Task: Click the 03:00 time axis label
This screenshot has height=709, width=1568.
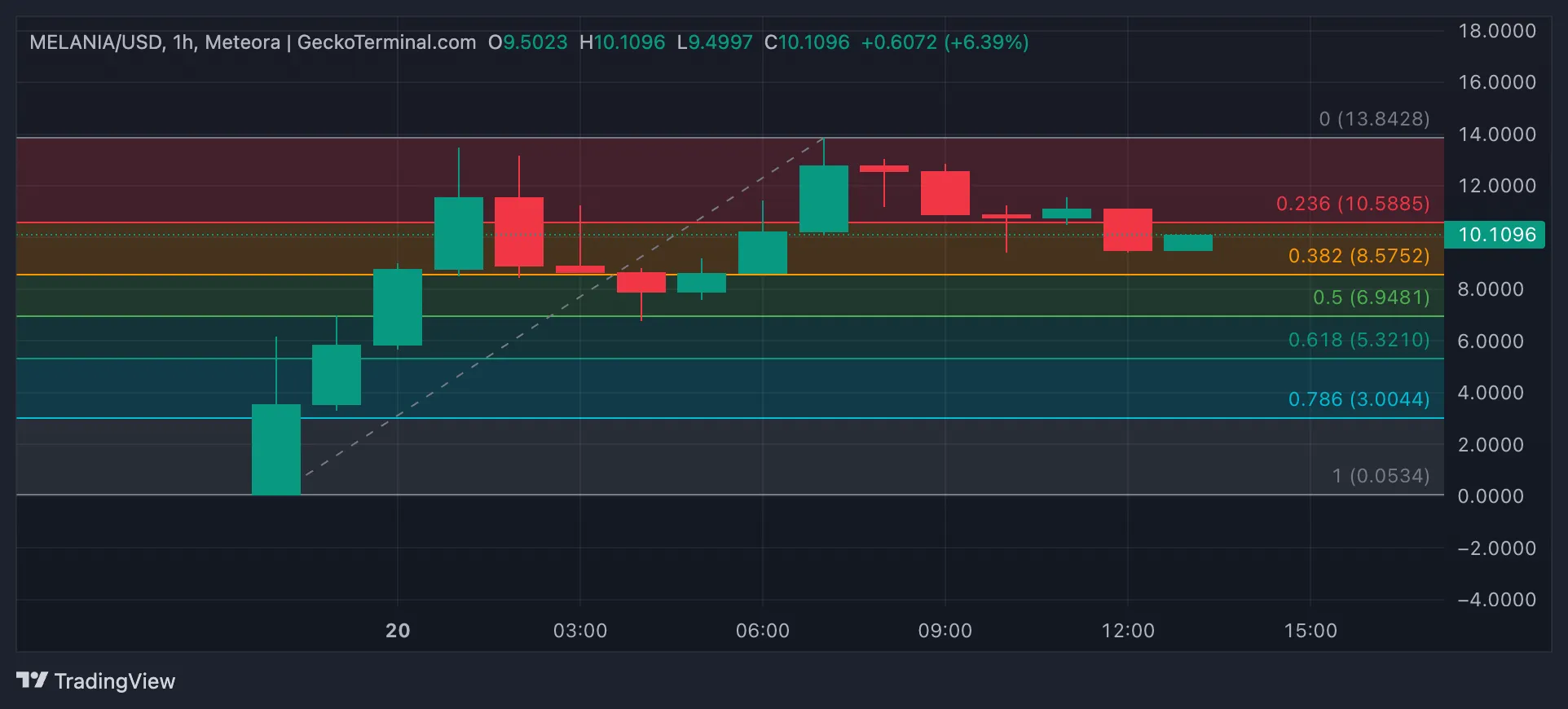Action: click(580, 631)
